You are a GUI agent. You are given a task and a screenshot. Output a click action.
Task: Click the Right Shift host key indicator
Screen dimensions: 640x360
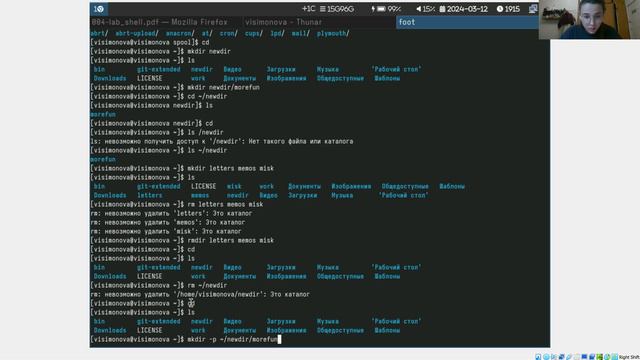click(x=629, y=357)
